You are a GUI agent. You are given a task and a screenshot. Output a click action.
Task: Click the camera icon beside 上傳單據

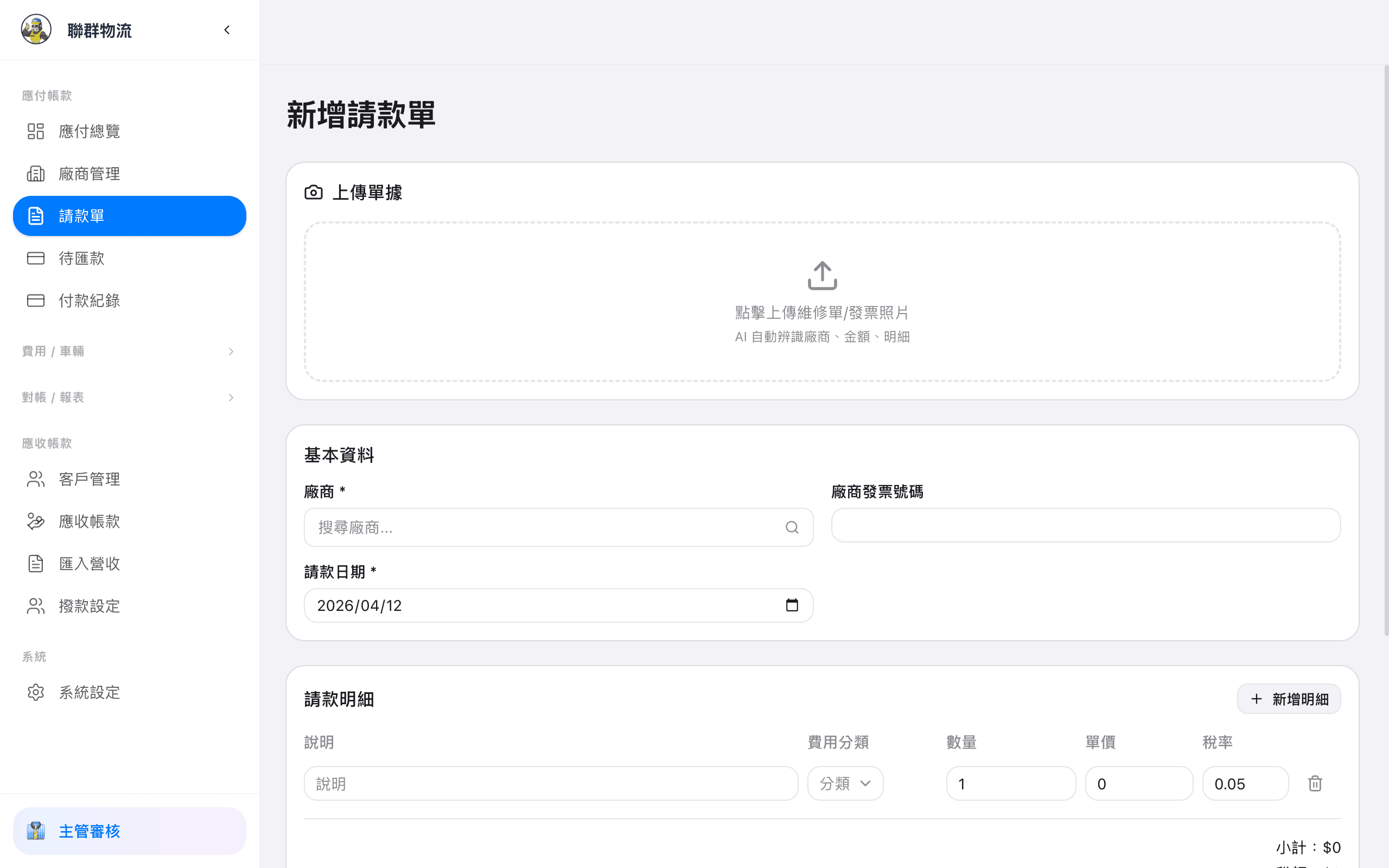[314, 192]
